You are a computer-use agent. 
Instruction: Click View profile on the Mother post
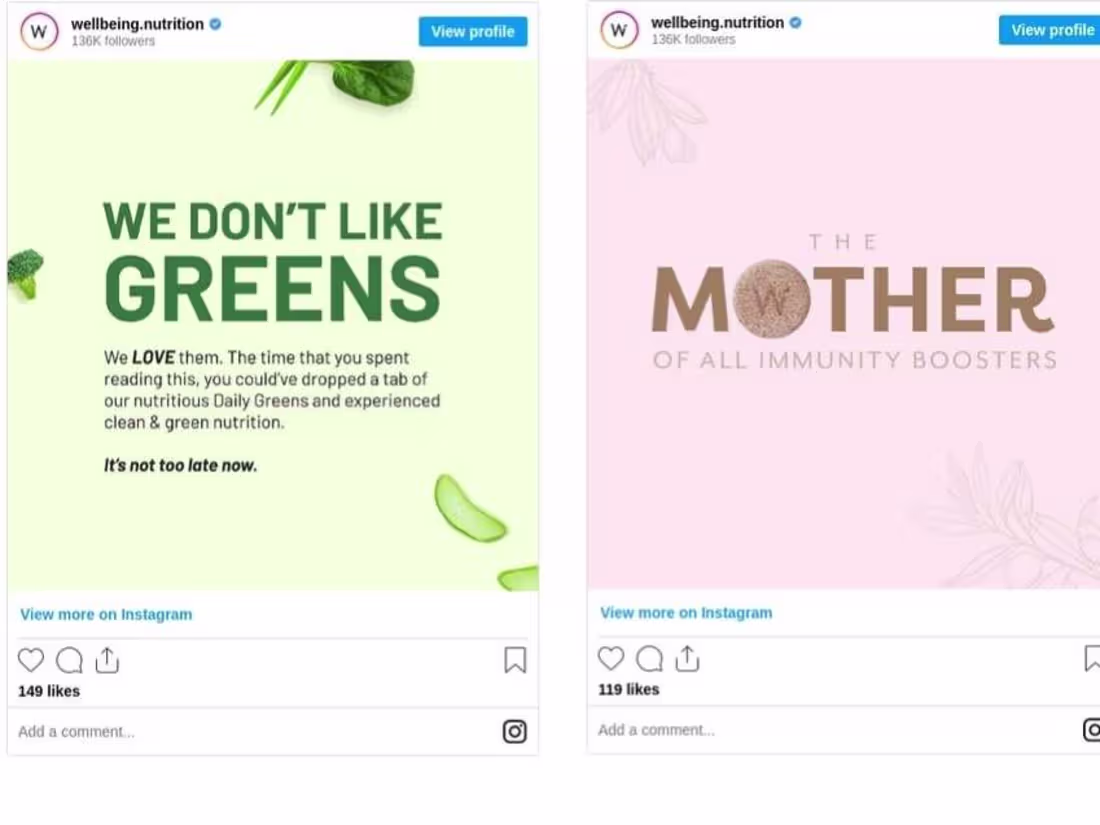(x=1051, y=30)
